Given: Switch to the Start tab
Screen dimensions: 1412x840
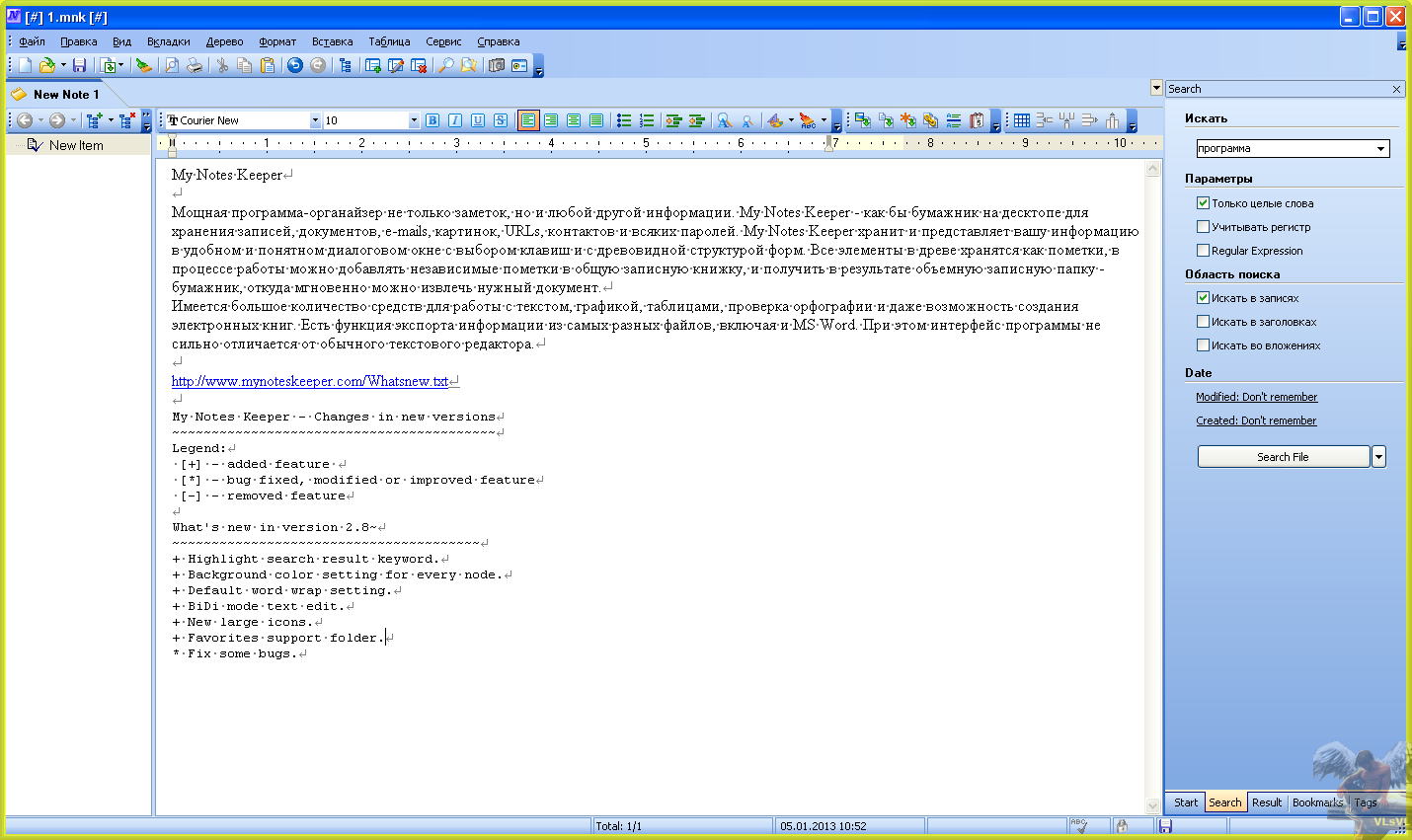Looking at the screenshot, I should point(1186,802).
